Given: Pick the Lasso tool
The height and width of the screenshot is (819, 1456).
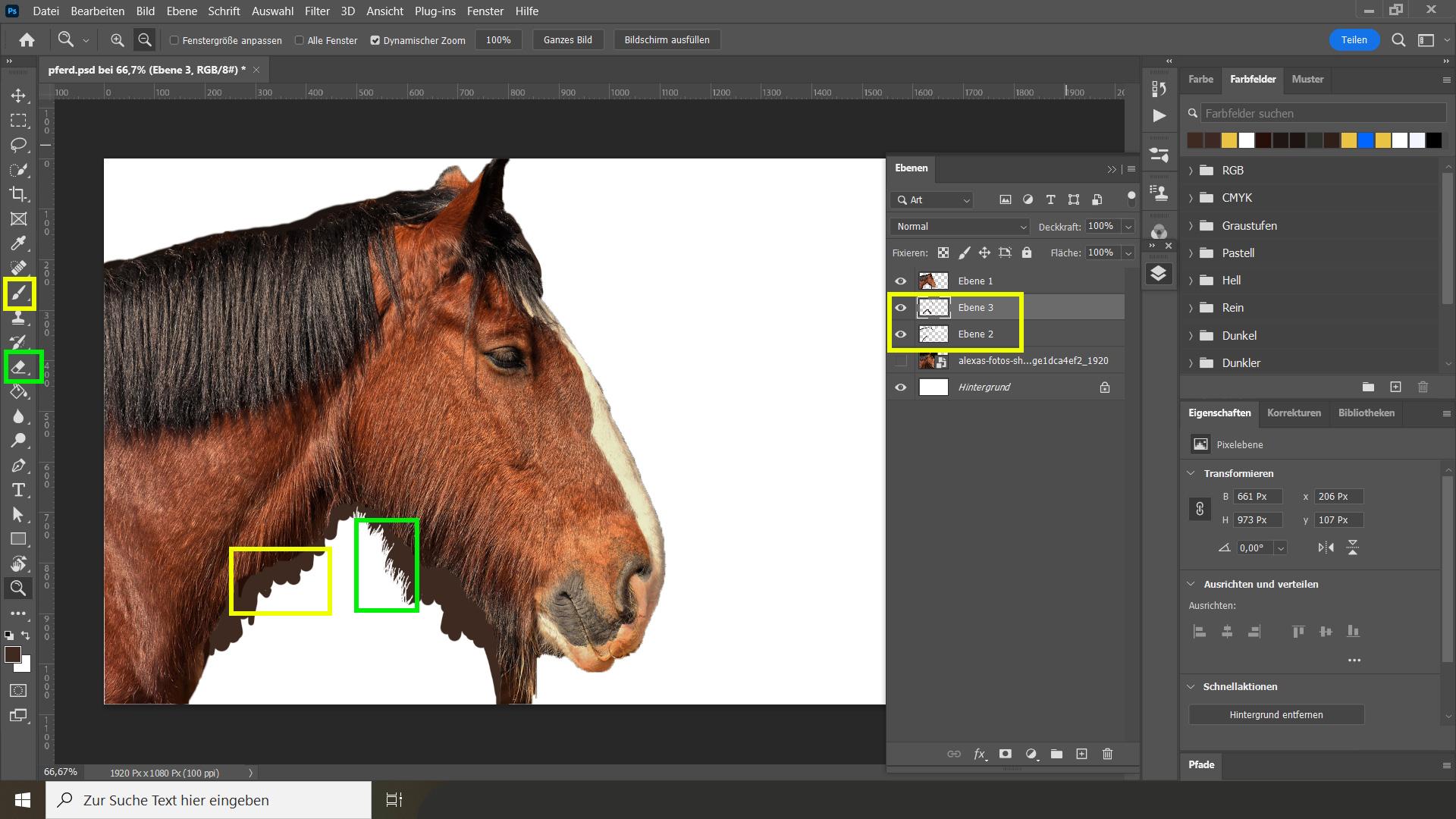Looking at the screenshot, I should coord(19,145).
